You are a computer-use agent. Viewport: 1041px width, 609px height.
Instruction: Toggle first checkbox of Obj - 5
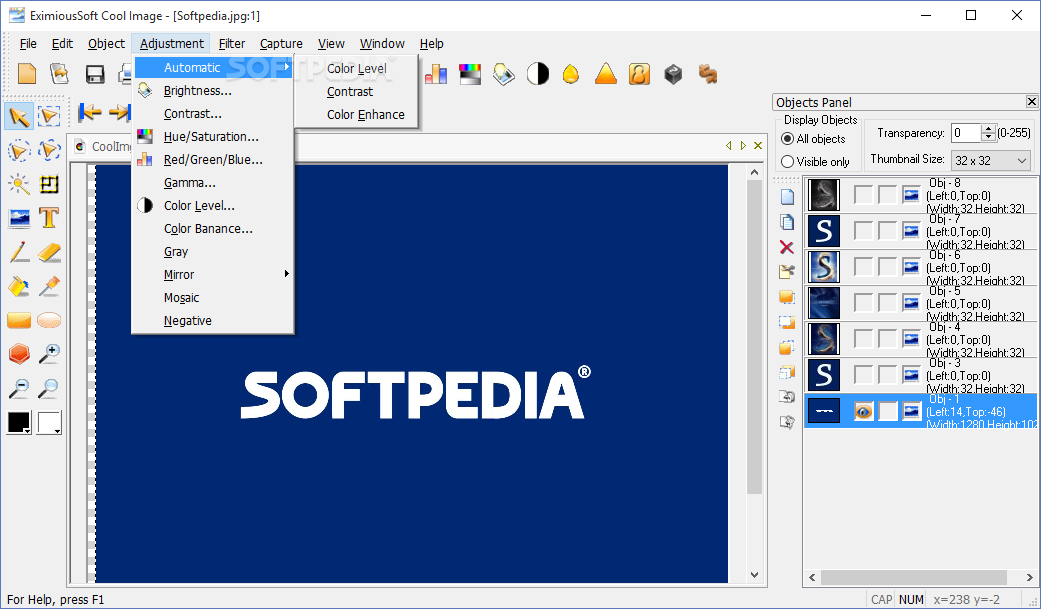(x=863, y=303)
